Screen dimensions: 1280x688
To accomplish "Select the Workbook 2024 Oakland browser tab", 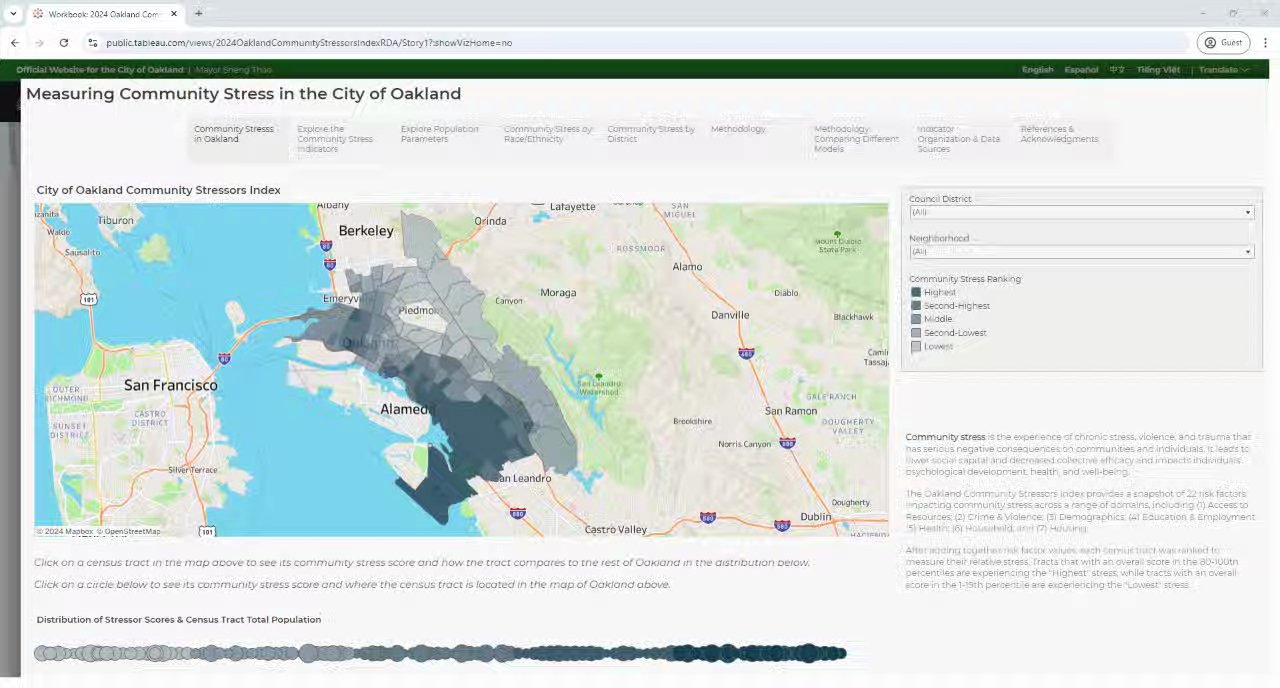I will (x=105, y=14).
